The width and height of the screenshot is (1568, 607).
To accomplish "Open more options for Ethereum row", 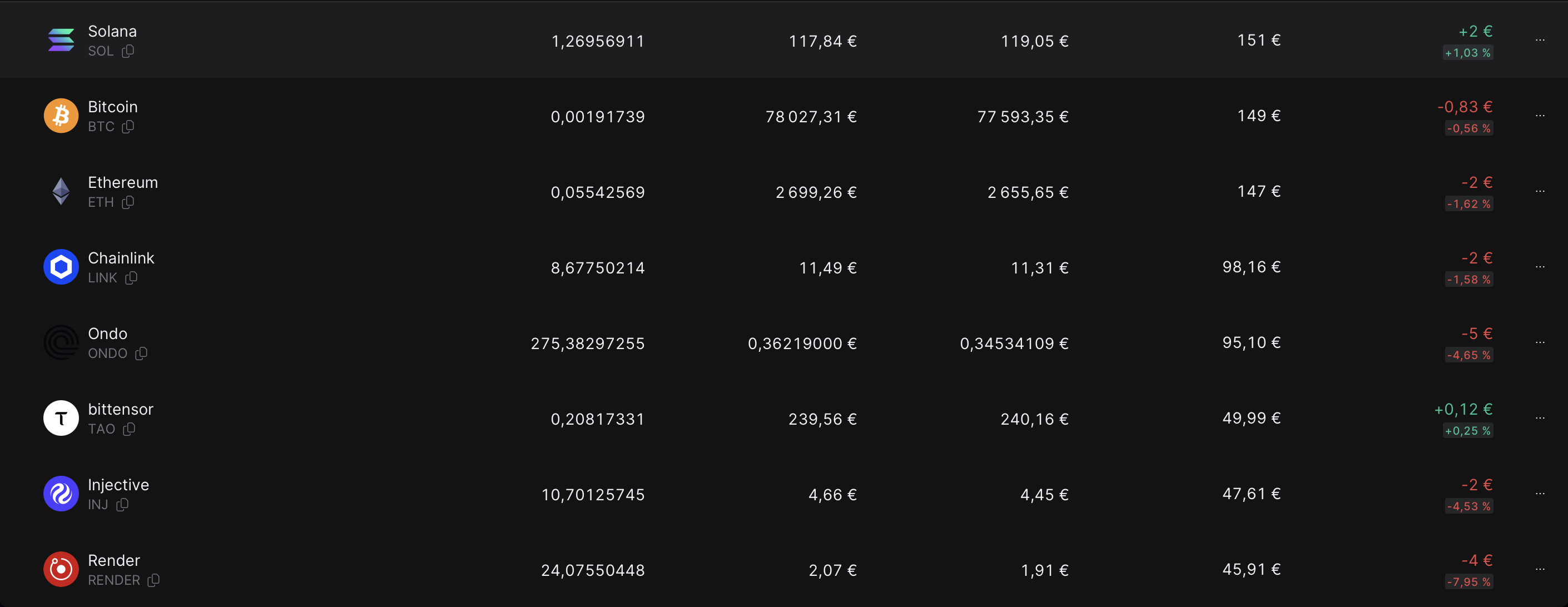I will click(1540, 191).
